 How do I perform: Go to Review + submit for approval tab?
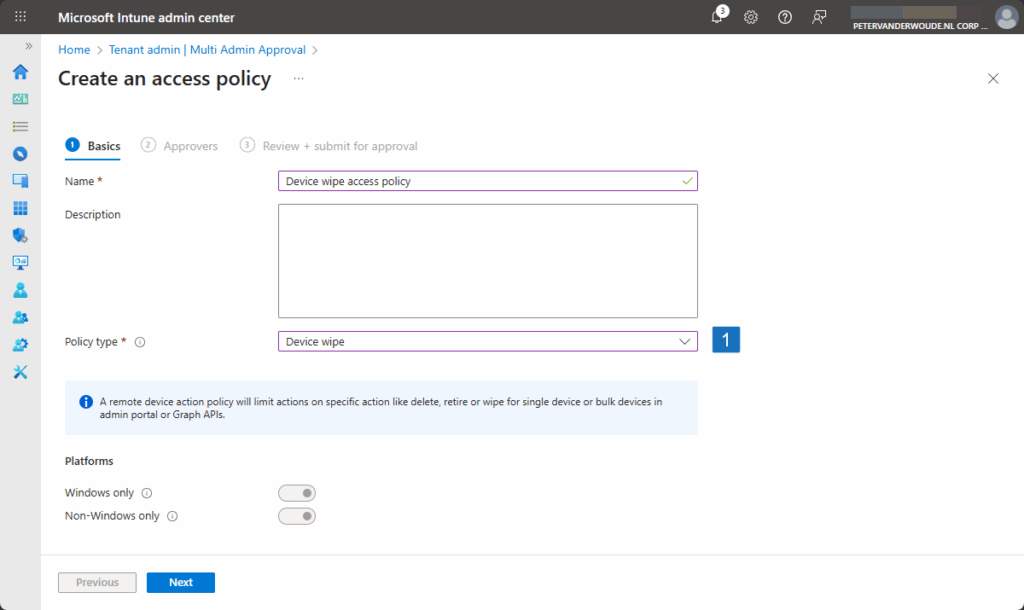339,146
